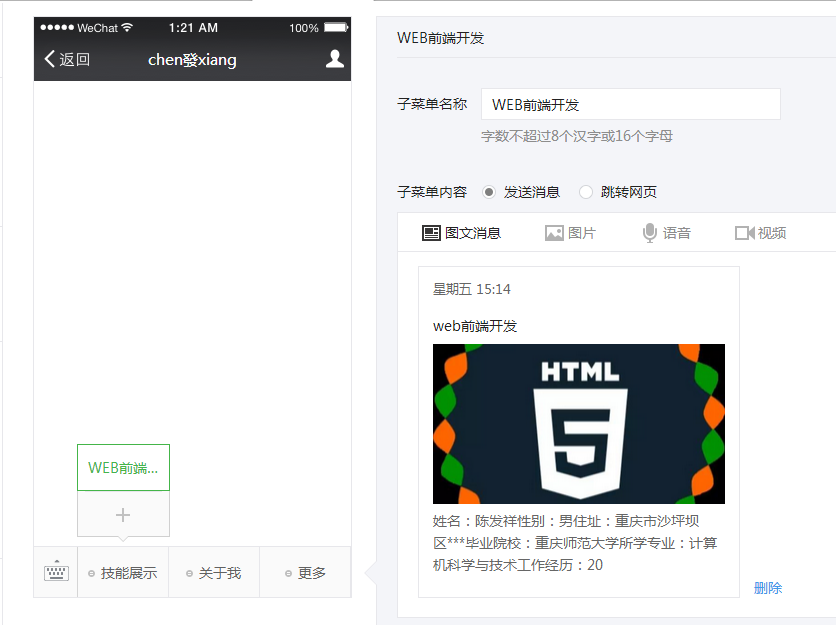The height and width of the screenshot is (625, 836).
Task: Click the 删除 delete link
Action: pyautogui.click(x=768, y=588)
